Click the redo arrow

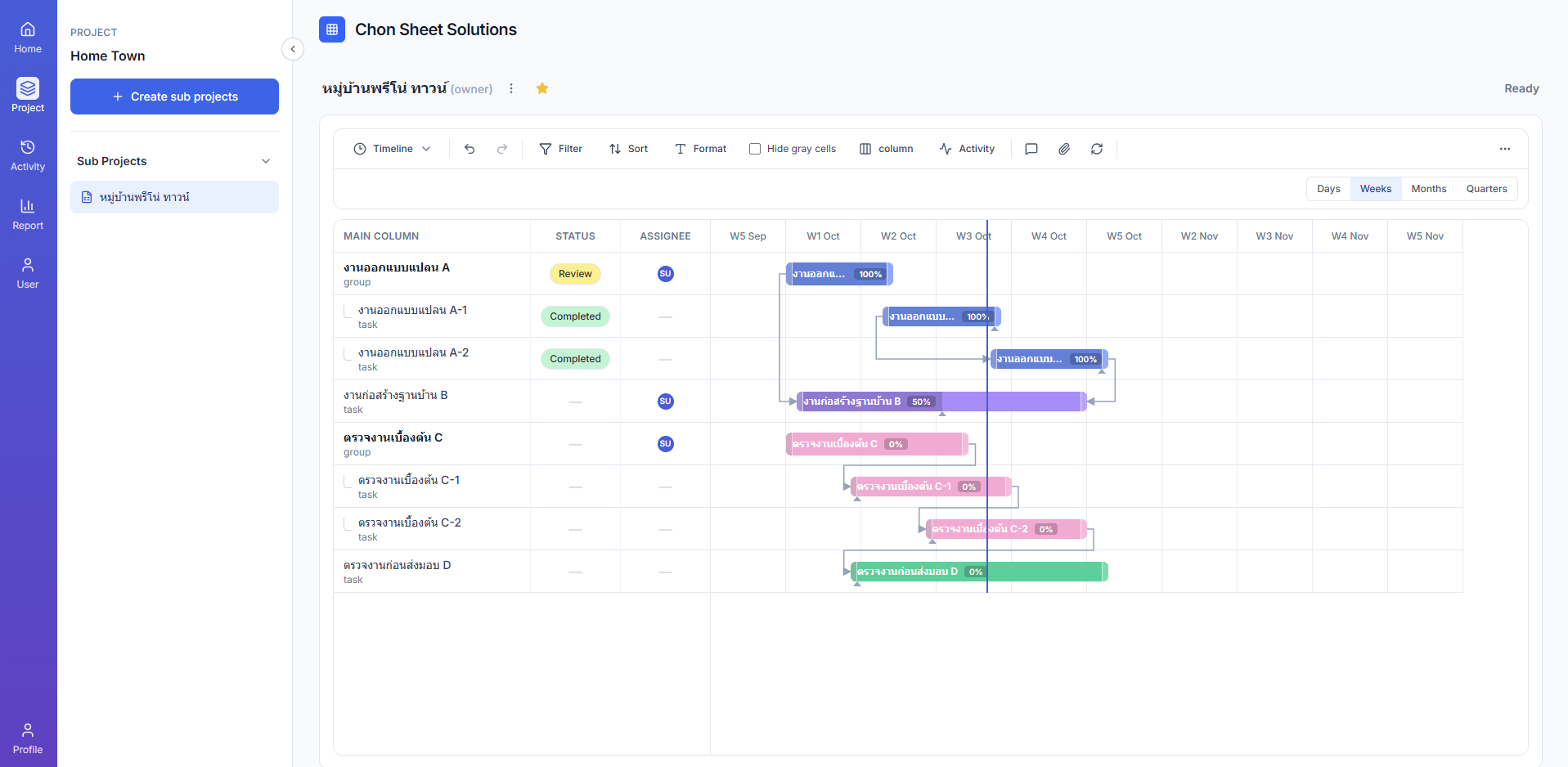pyautogui.click(x=502, y=149)
